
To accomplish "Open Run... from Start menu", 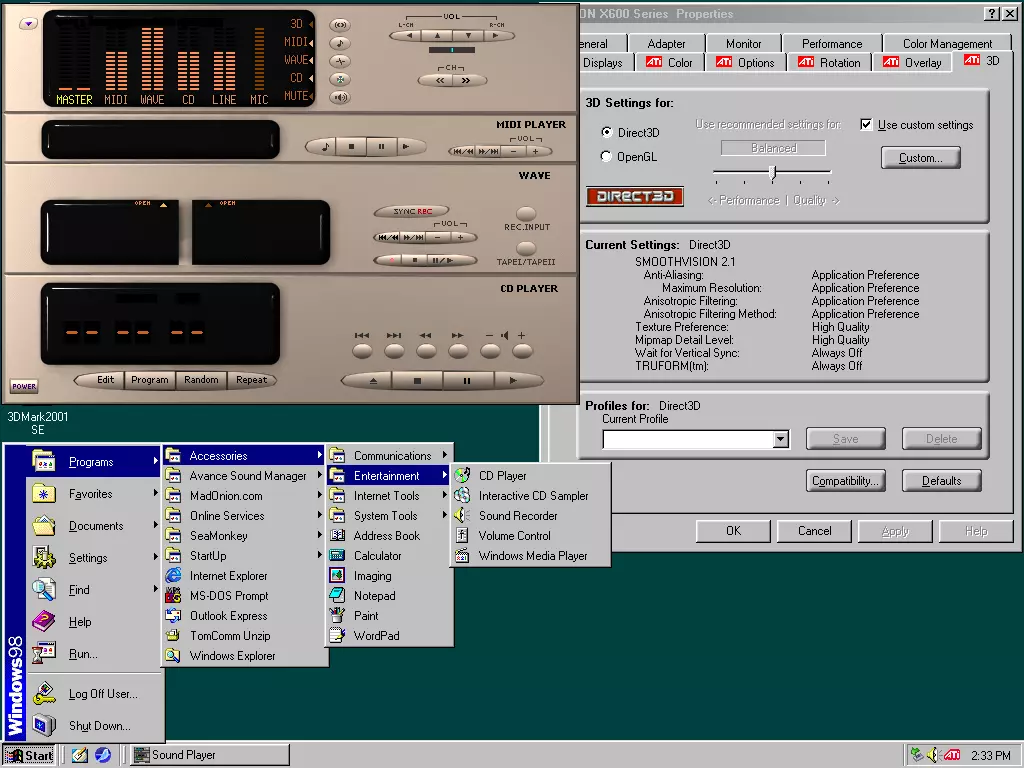I will pyautogui.click(x=95, y=654).
